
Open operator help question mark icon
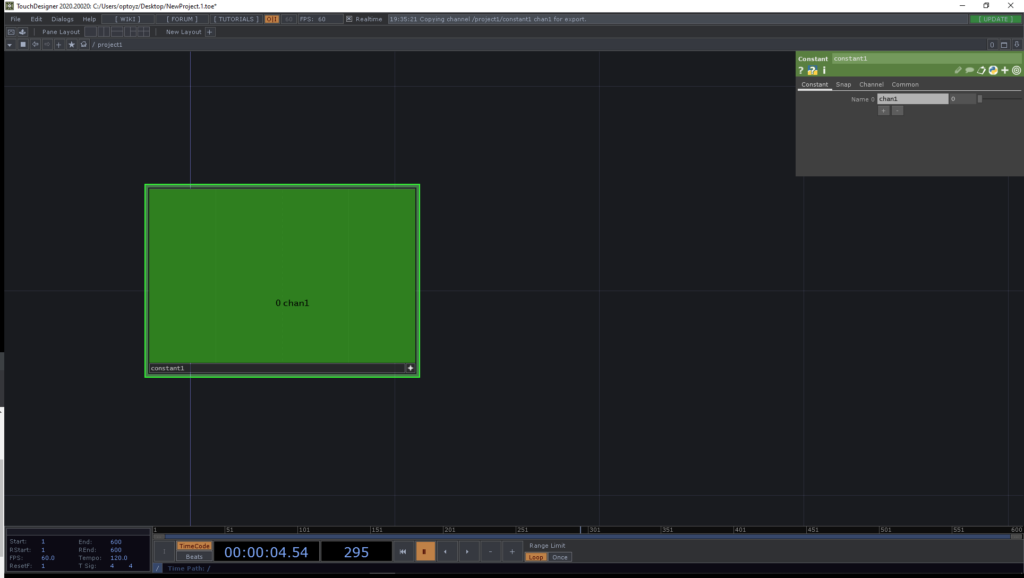pyautogui.click(x=801, y=71)
